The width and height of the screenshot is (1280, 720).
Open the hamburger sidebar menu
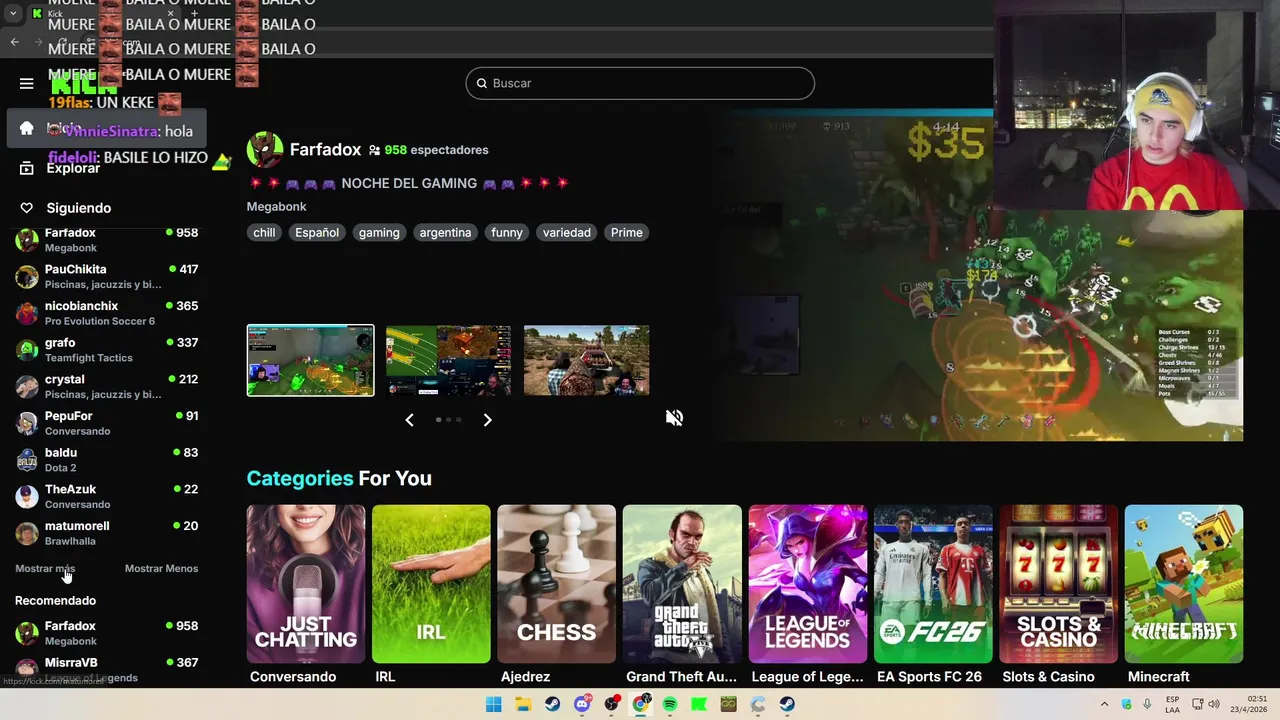point(27,84)
